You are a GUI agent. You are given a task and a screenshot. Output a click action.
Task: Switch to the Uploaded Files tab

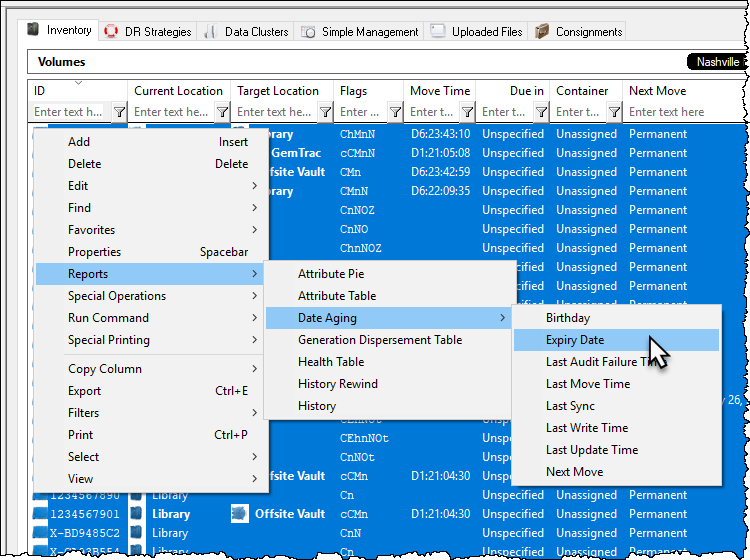(476, 32)
